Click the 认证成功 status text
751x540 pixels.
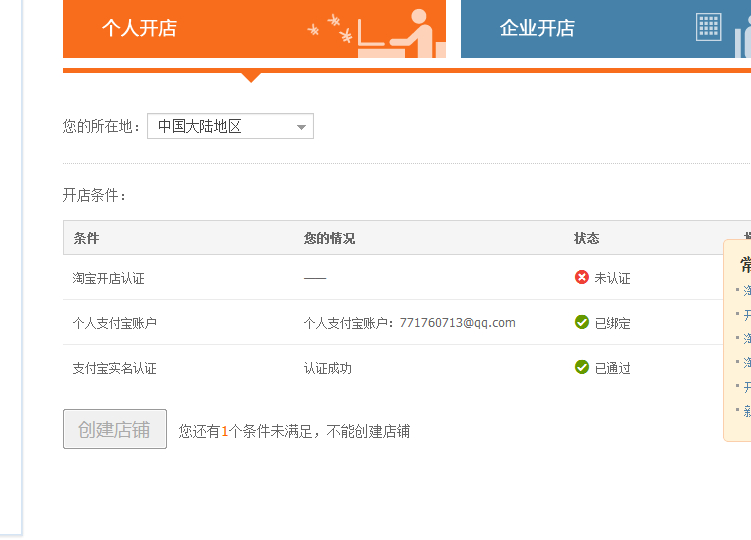[x=328, y=368]
